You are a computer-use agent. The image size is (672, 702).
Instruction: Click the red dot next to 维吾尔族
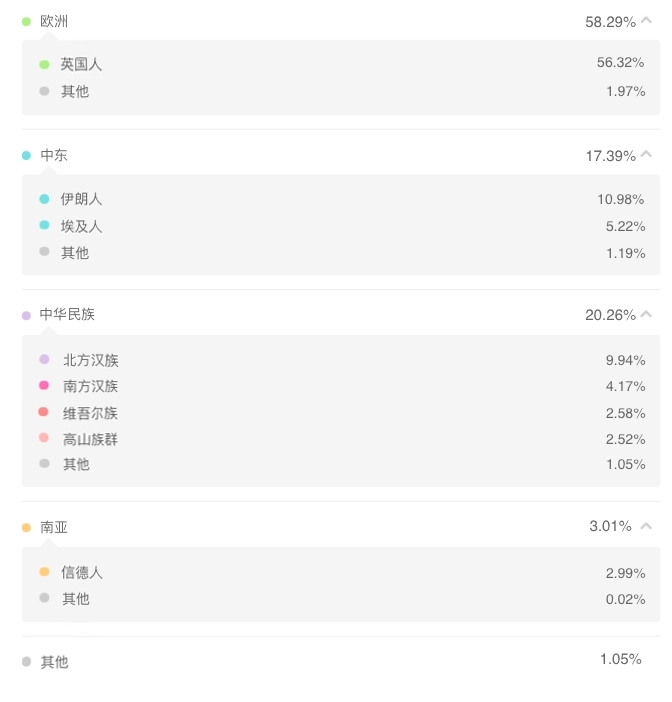pyautogui.click(x=43, y=411)
